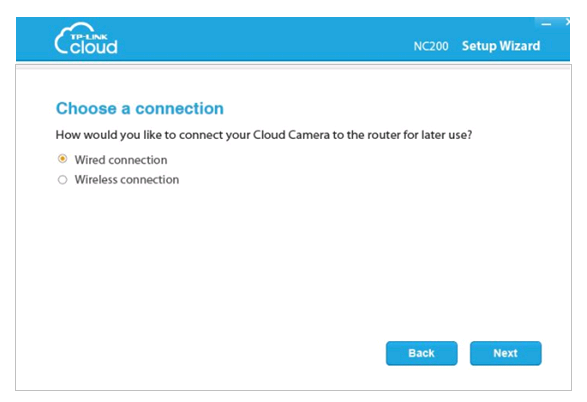Close the Setup Wizard window

click(568, 22)
